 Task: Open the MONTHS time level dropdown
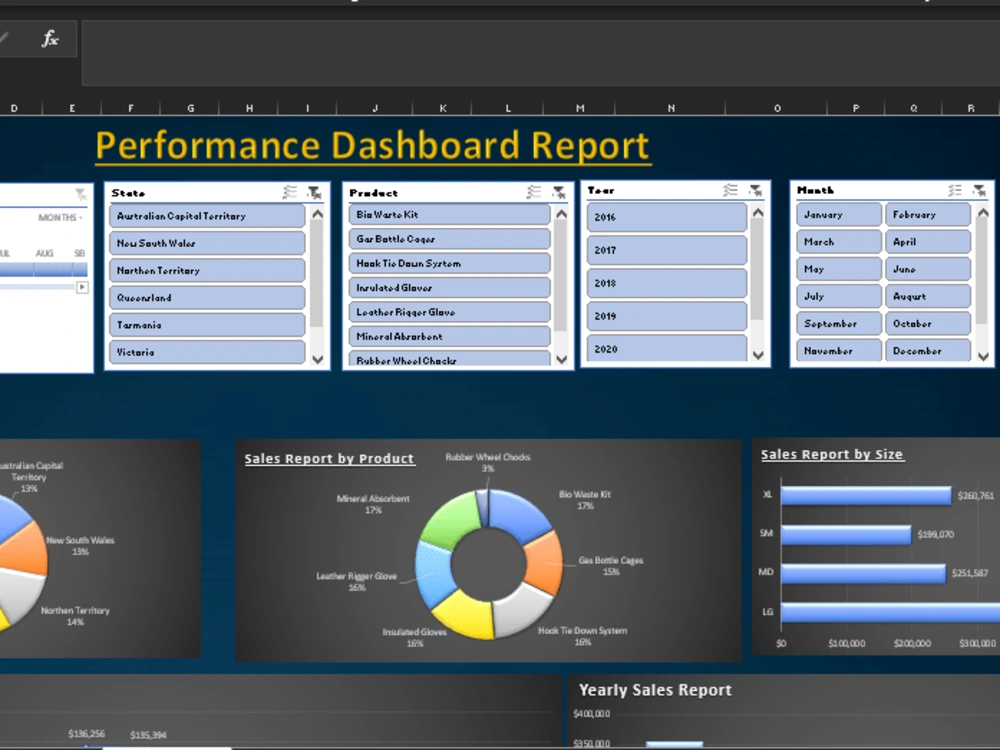[x=61, y=217]
